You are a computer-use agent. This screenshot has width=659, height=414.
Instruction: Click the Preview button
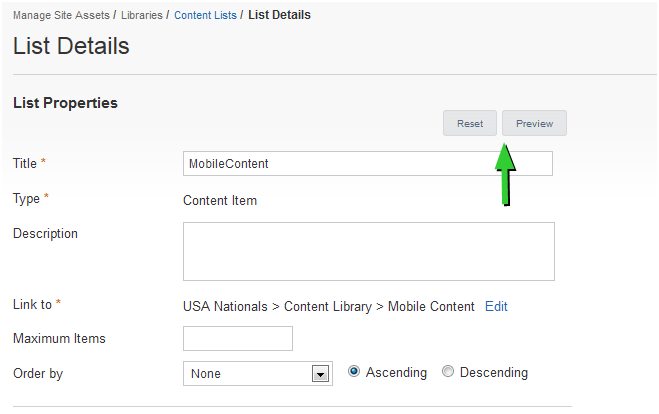pos(534,123)
